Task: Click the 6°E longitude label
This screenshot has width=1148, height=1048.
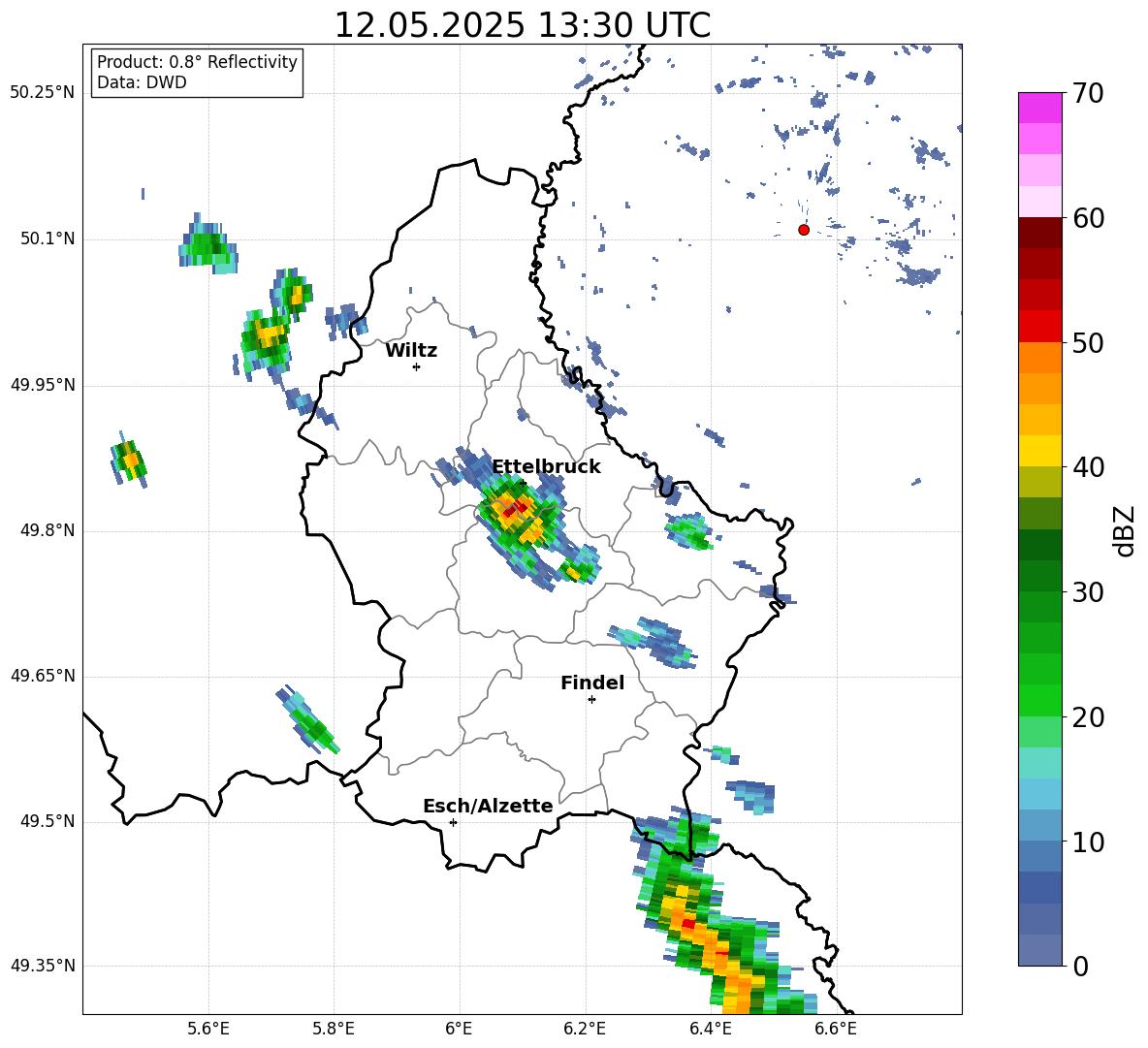Action: (x=459, y=1029)
